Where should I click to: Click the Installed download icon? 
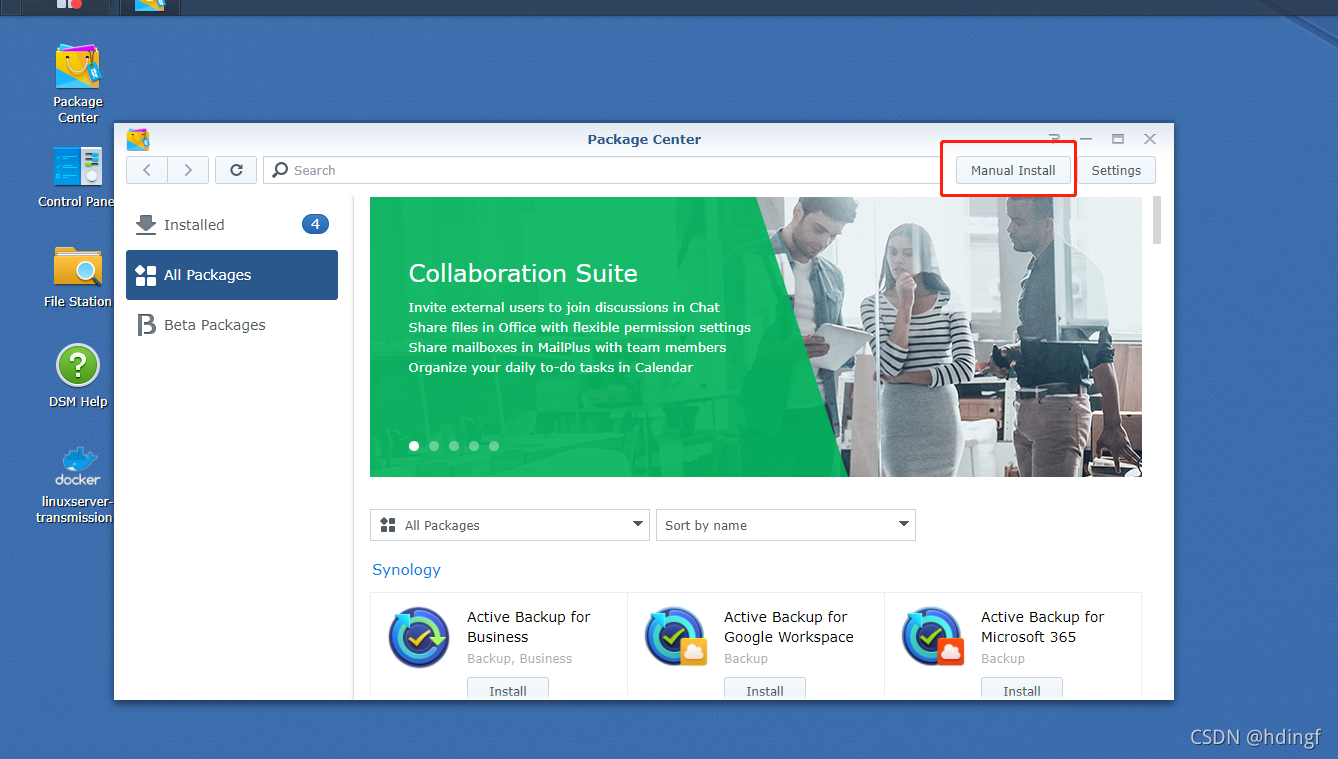pos(146,225)
